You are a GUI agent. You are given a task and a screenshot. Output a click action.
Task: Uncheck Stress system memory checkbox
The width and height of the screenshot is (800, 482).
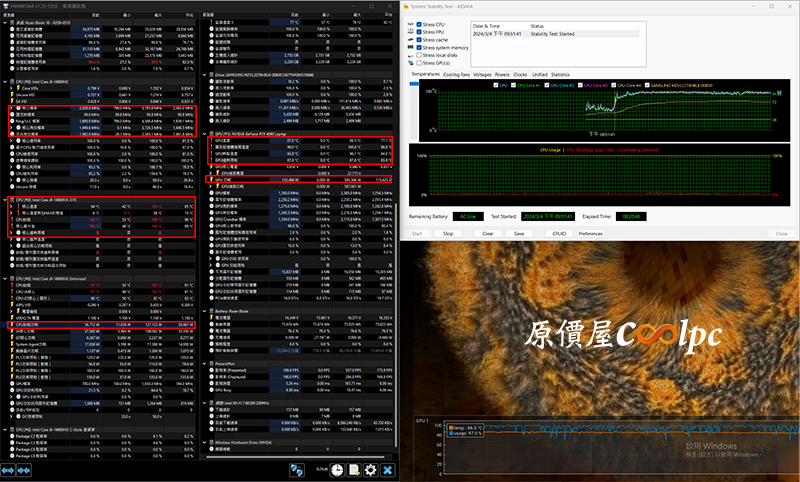tap(419, 47)
